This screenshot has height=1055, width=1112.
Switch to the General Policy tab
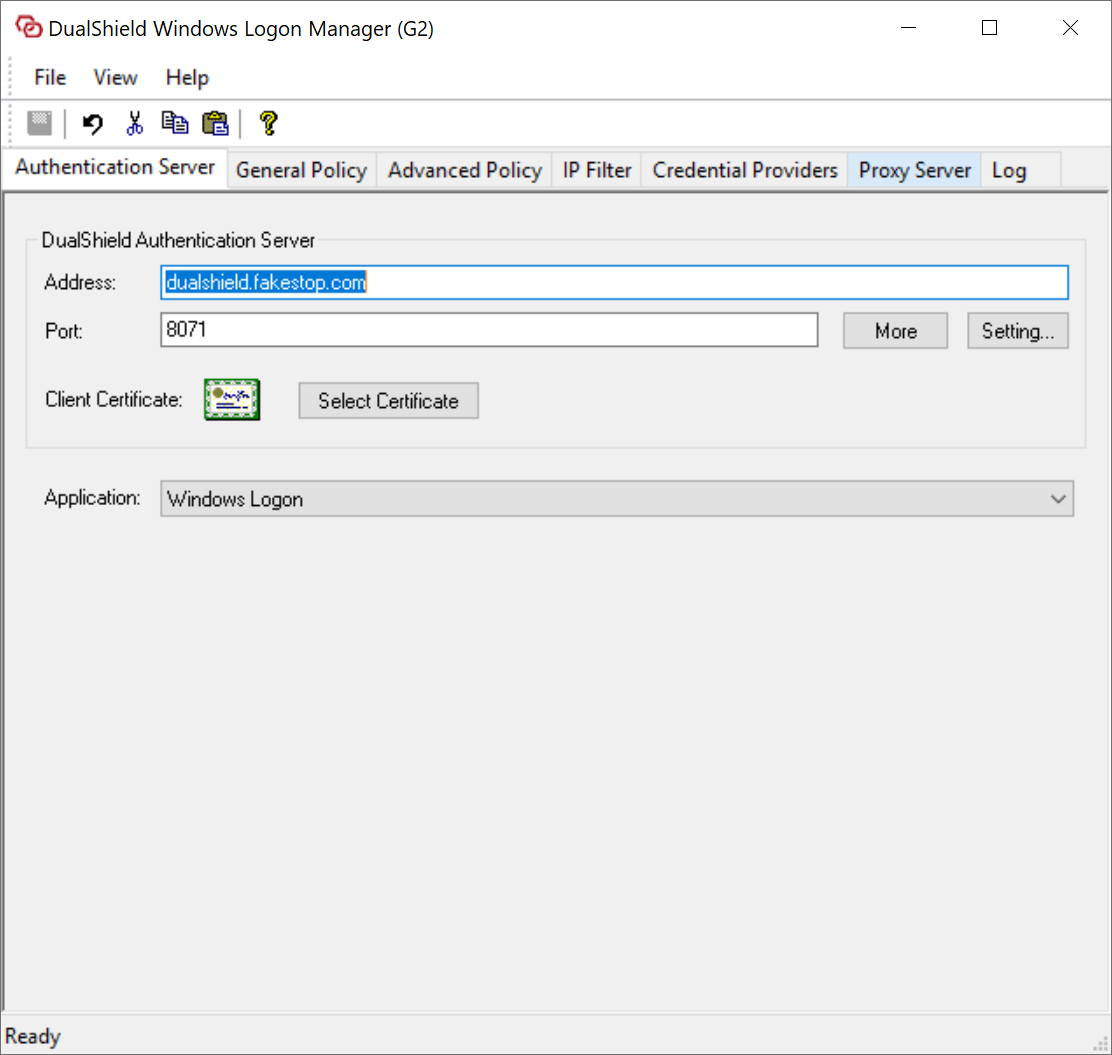(301, 171)
